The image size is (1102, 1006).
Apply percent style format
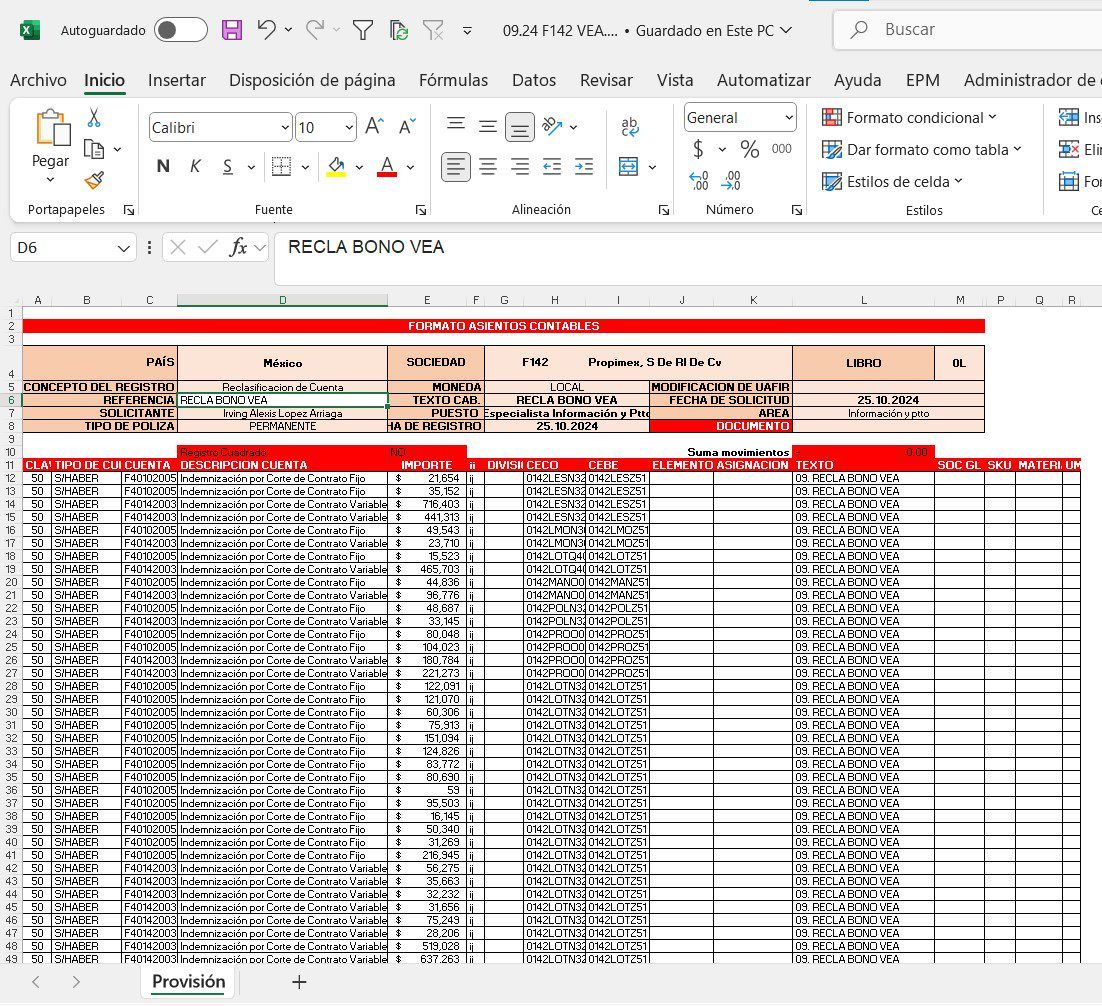pyautogui.click(x=749, y=150)
